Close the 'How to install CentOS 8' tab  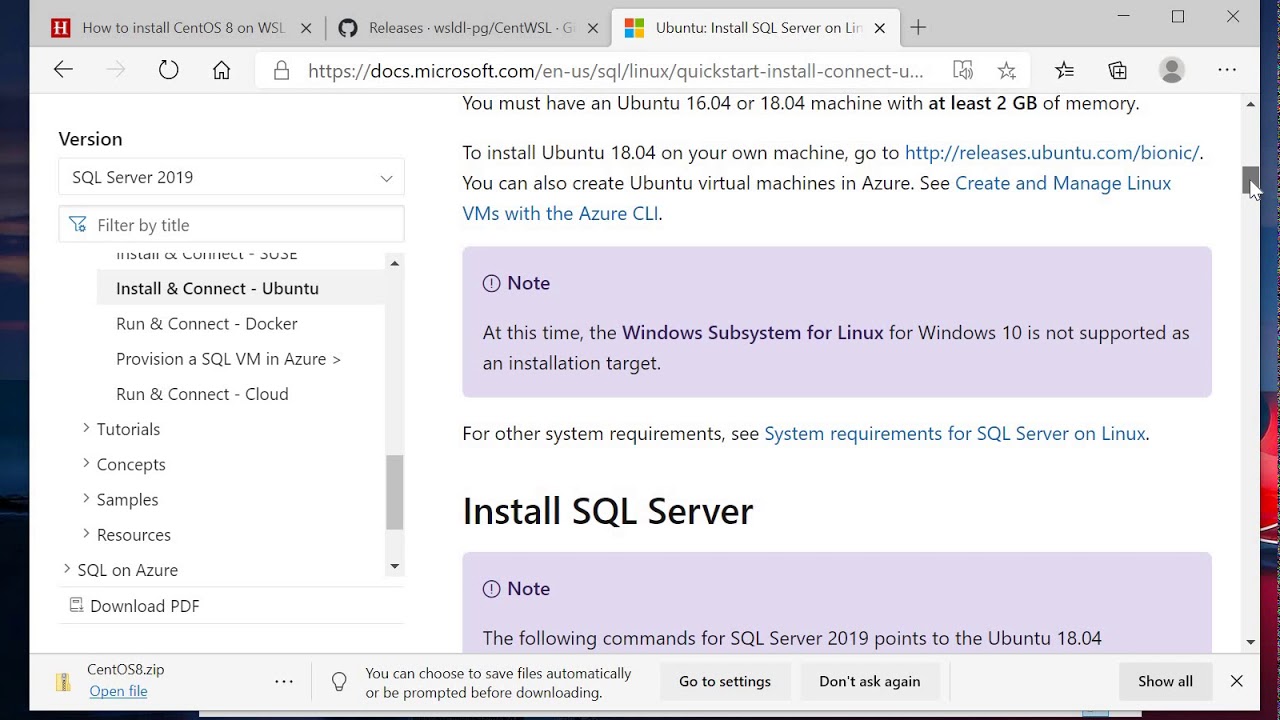point(306,28)
